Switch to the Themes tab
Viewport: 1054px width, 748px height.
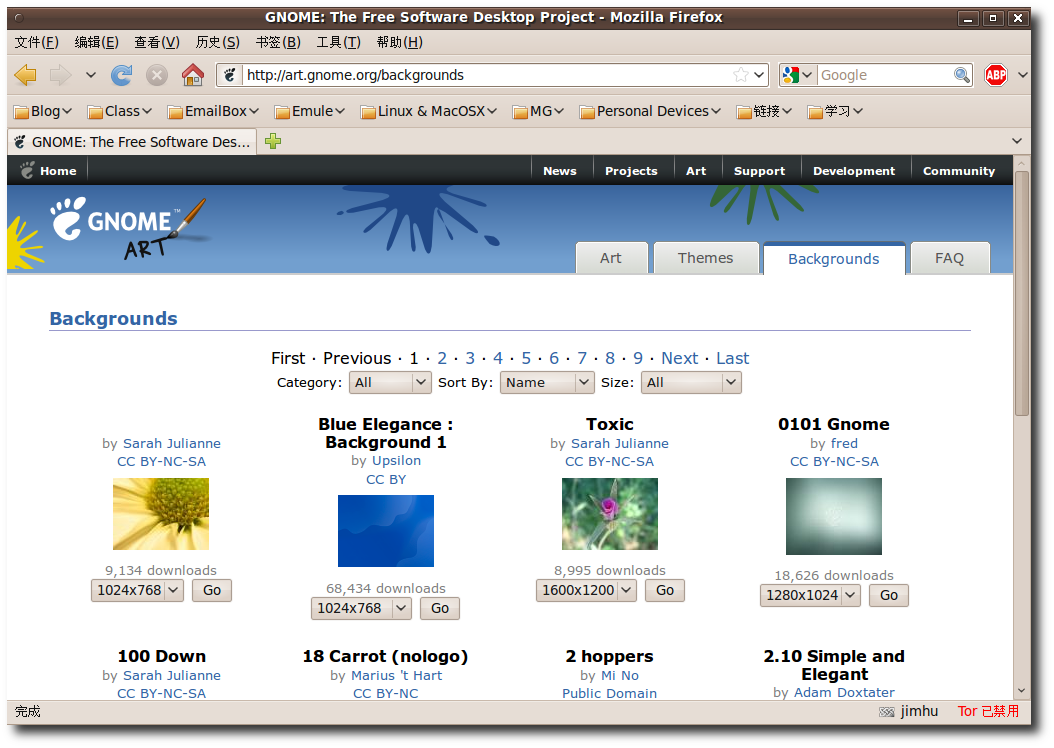point(706,258)
